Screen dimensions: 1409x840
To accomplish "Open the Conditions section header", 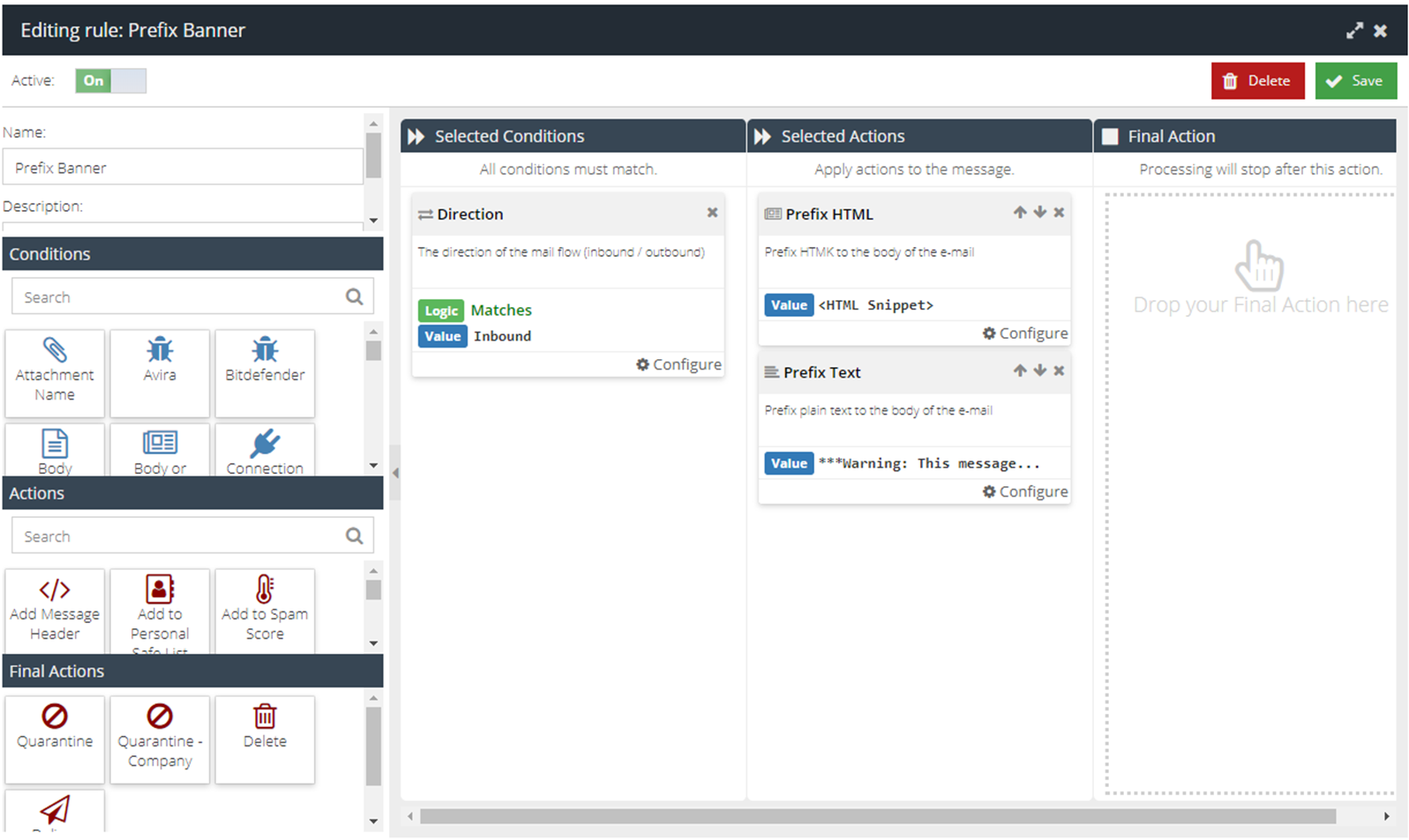I will pos(192,254).
